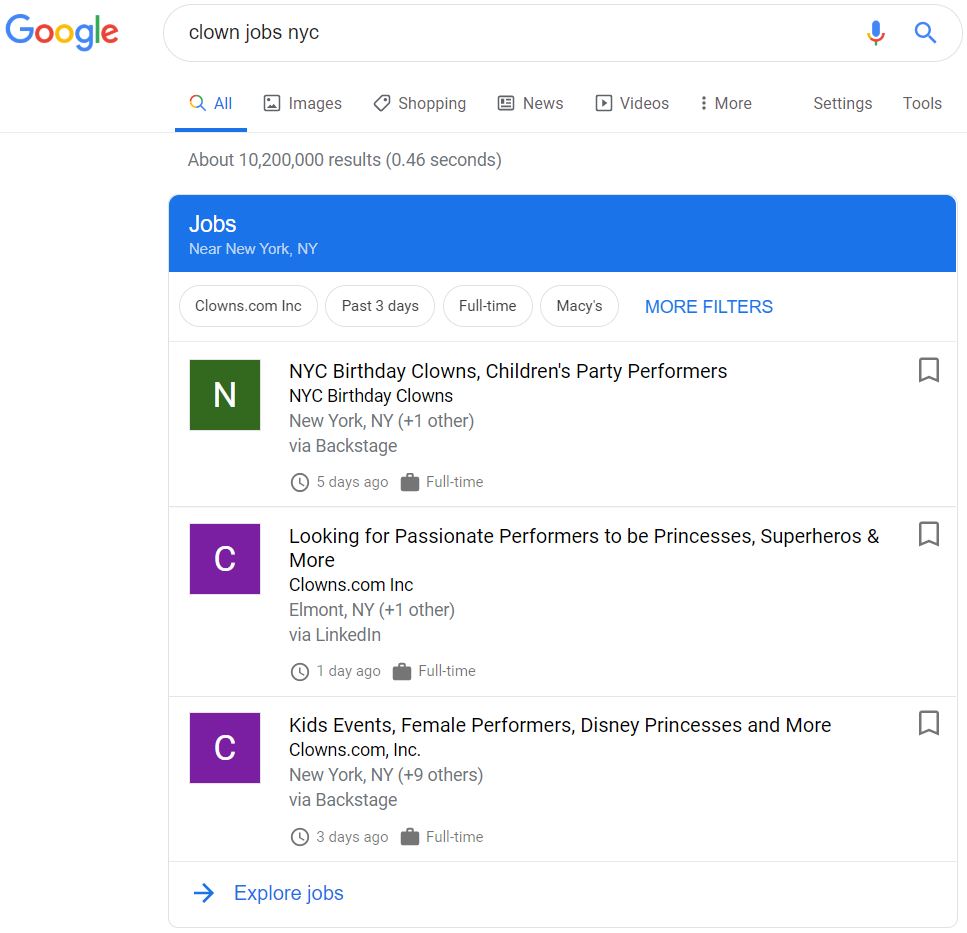967x933 pixels.
Task: Bookmark the NYC Birthday Clowns job
Action: point(929,370)
